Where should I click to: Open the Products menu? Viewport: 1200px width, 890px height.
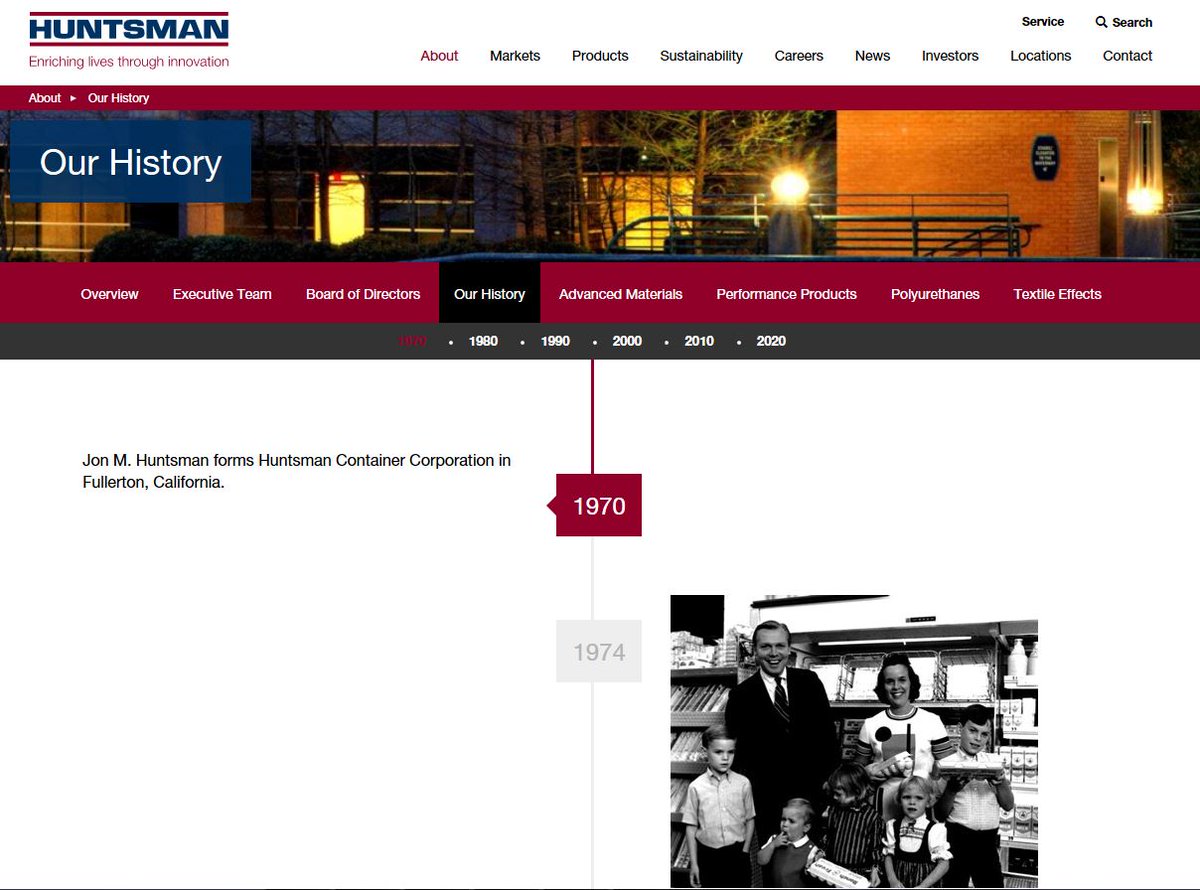[x=600, y=56]
